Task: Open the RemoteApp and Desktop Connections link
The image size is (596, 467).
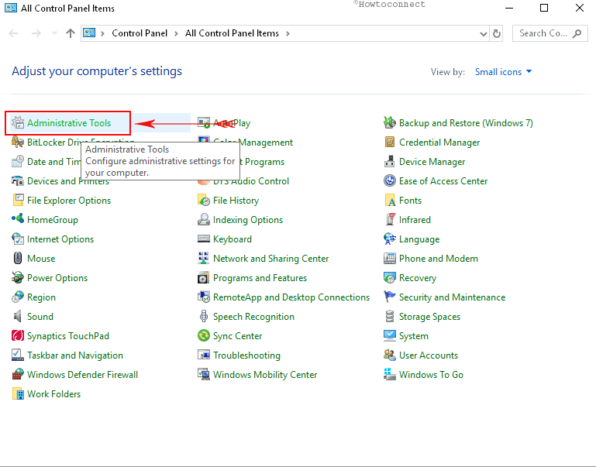Action: point(291,297)
